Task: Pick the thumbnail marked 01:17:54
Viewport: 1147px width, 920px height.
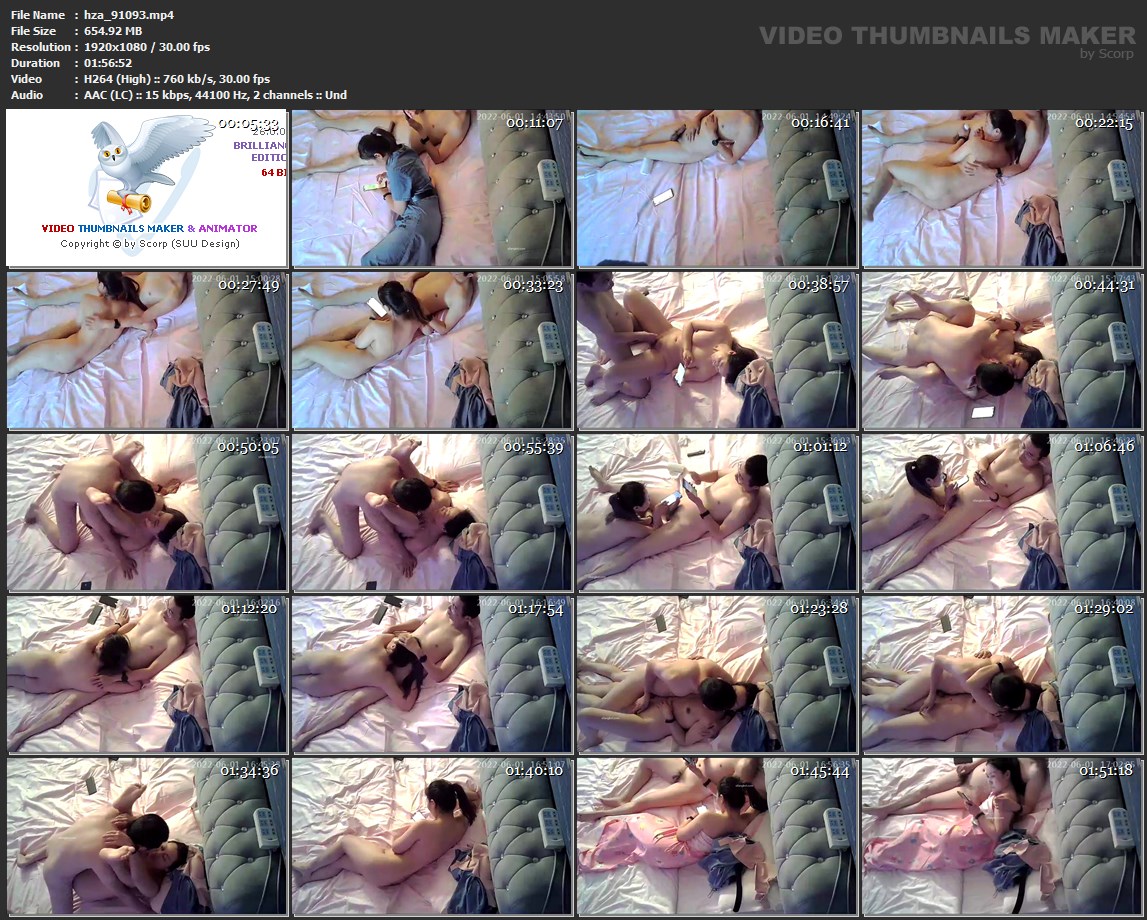Action: [x=432, y=675]
